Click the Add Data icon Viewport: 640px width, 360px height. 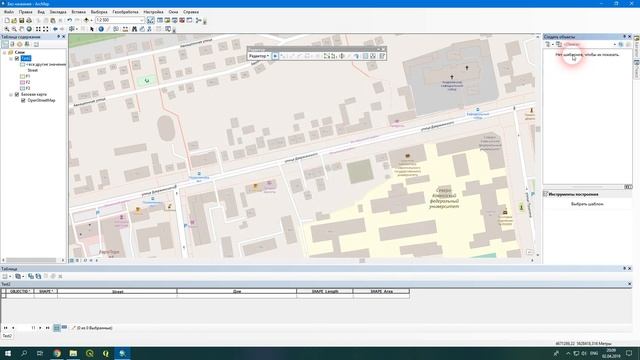click(x=86, y=20)
